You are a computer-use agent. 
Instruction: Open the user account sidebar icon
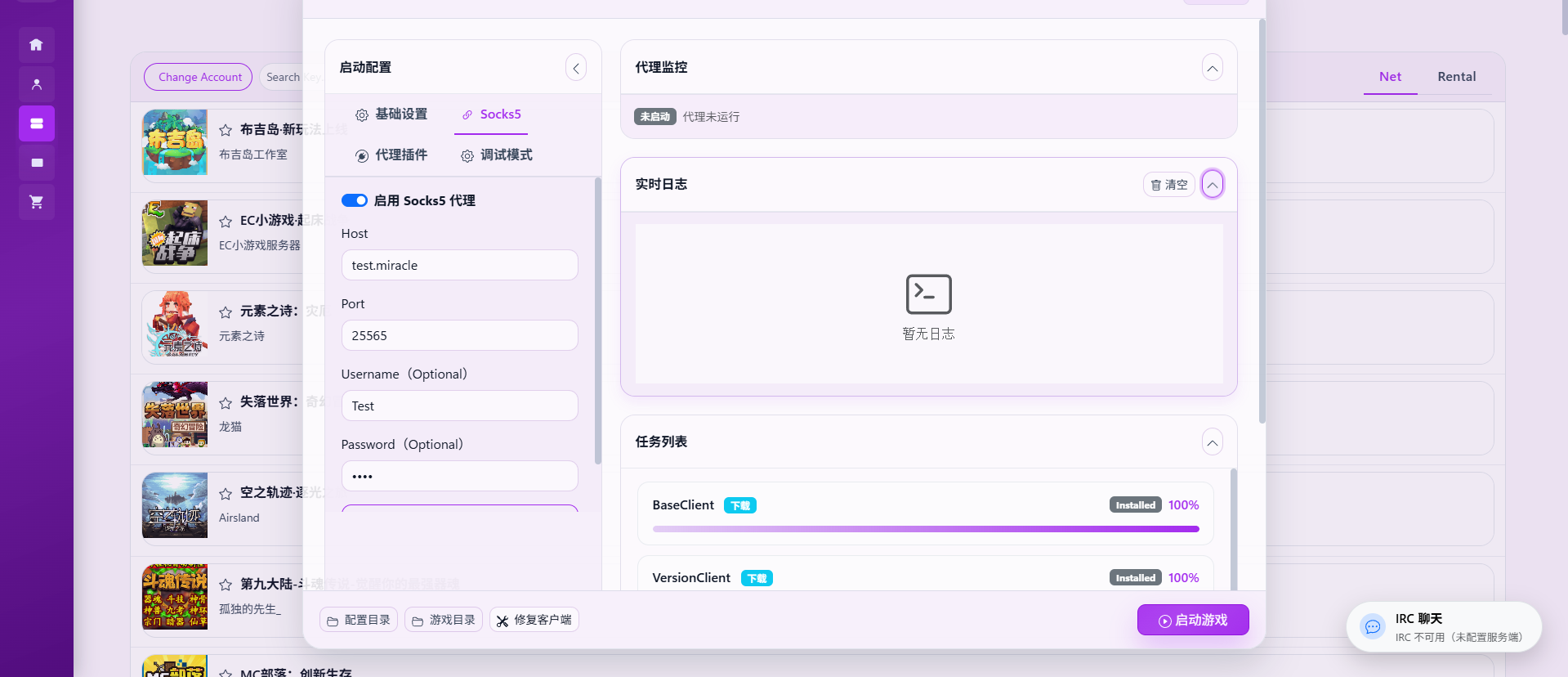tap(37, 84)
